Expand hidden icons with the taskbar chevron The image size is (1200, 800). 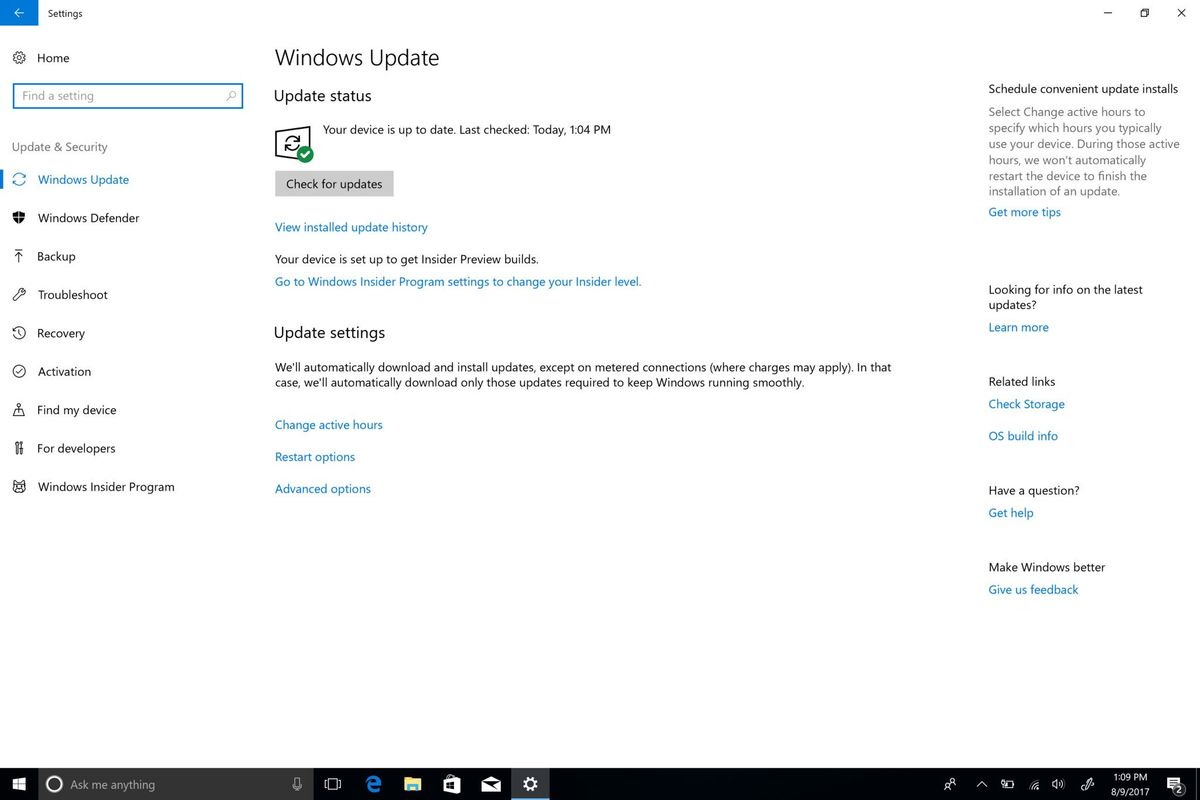pyautogui.click(x=981, y=784)
